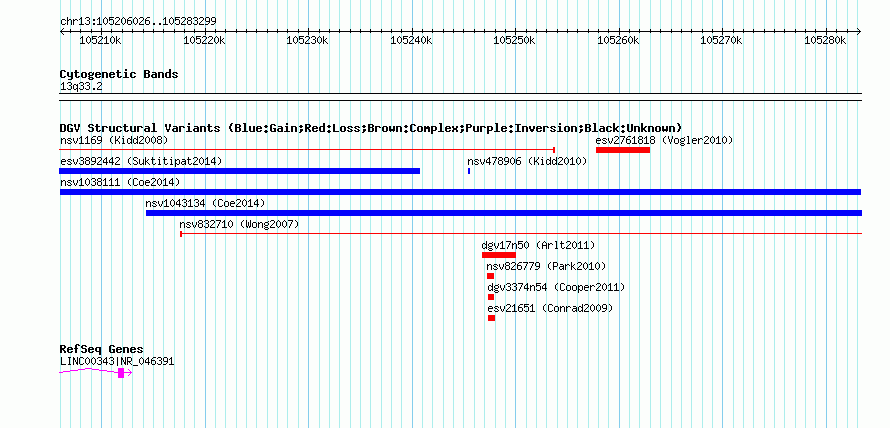Click the 105230k ruler tick label
The image size is (890, 428).
coord(307,41)
